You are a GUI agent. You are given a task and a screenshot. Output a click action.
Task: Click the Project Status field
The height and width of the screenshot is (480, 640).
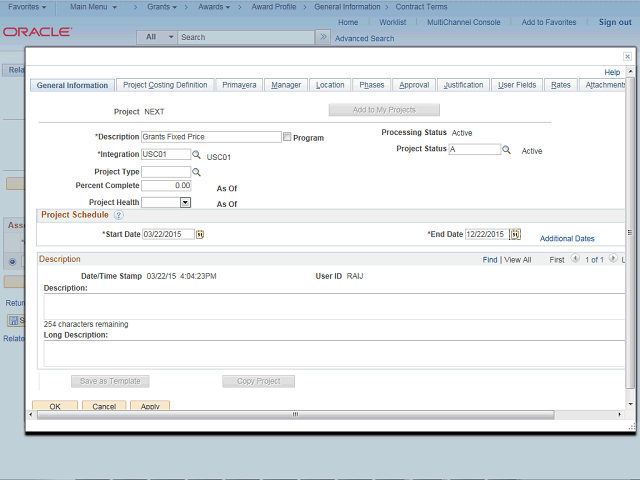click(x=474, y=149)
